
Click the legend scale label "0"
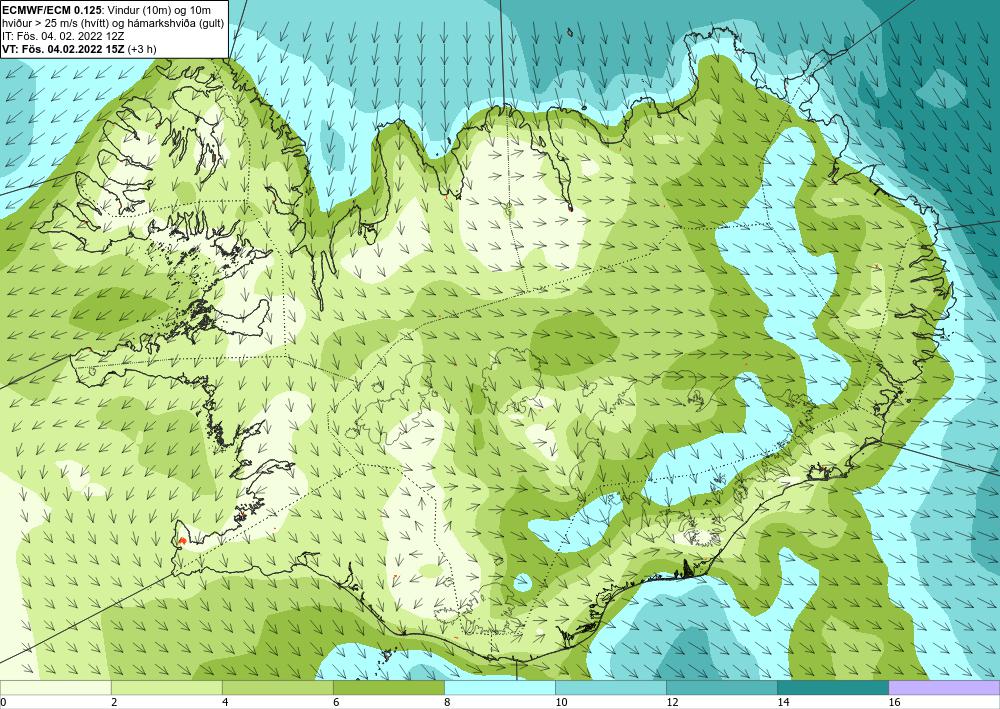[x=3, y=702]
